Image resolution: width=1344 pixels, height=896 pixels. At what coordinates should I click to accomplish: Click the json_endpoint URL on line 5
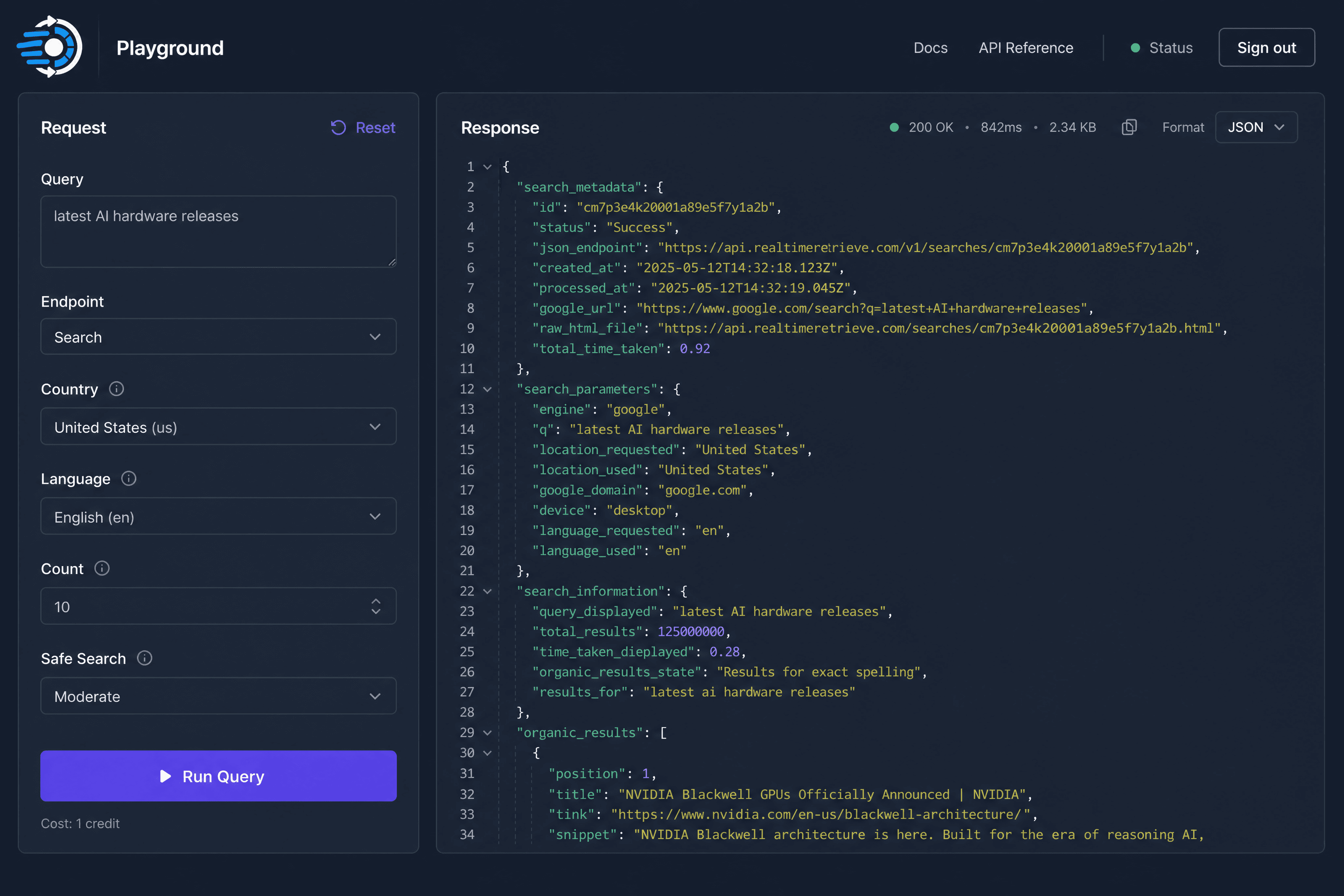(x=925, y=248)
